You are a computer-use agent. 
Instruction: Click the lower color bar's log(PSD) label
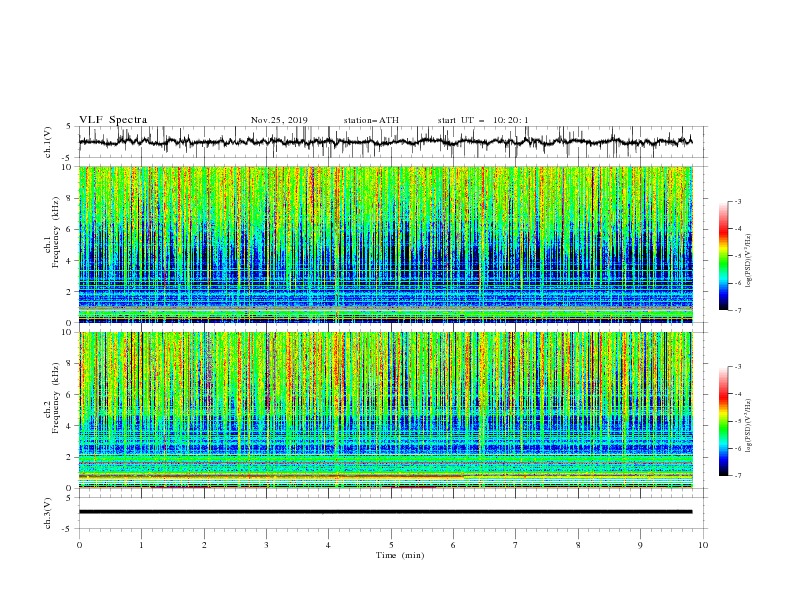(749, 425)
